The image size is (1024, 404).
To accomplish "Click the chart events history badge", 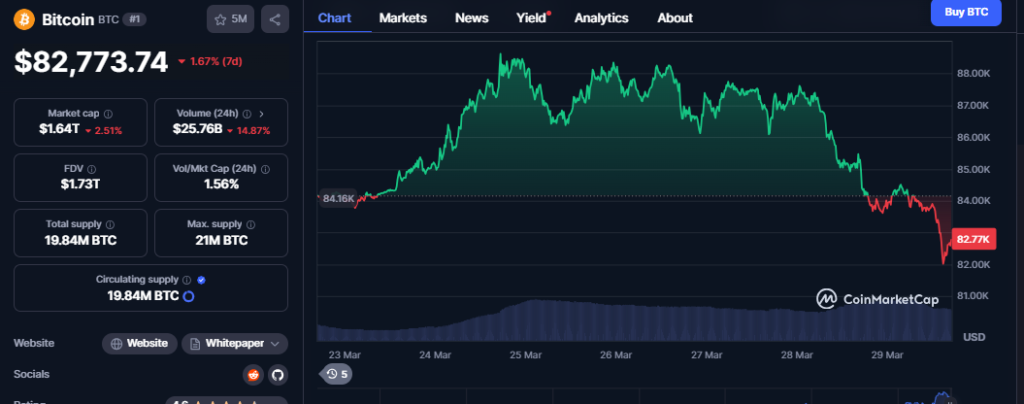I will [336, 374].
